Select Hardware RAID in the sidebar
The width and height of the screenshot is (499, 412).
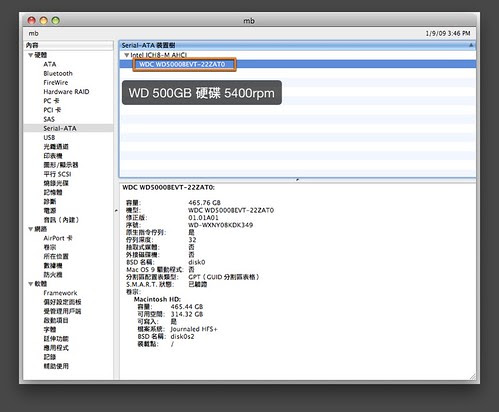tap(66, 92)
